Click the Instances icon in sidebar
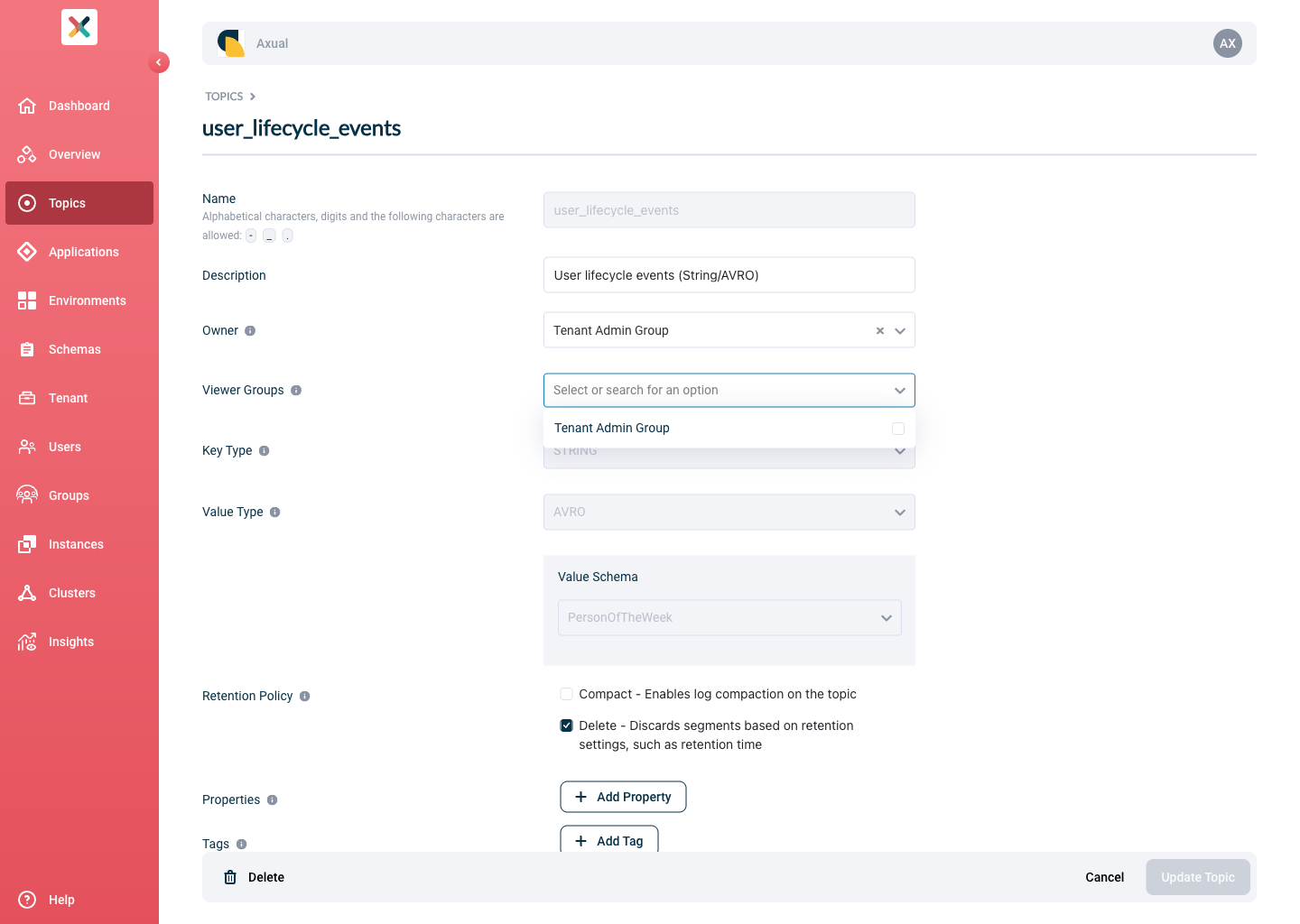The height and width of the screenshot is (924, 1300). click(x=27, y=544)
